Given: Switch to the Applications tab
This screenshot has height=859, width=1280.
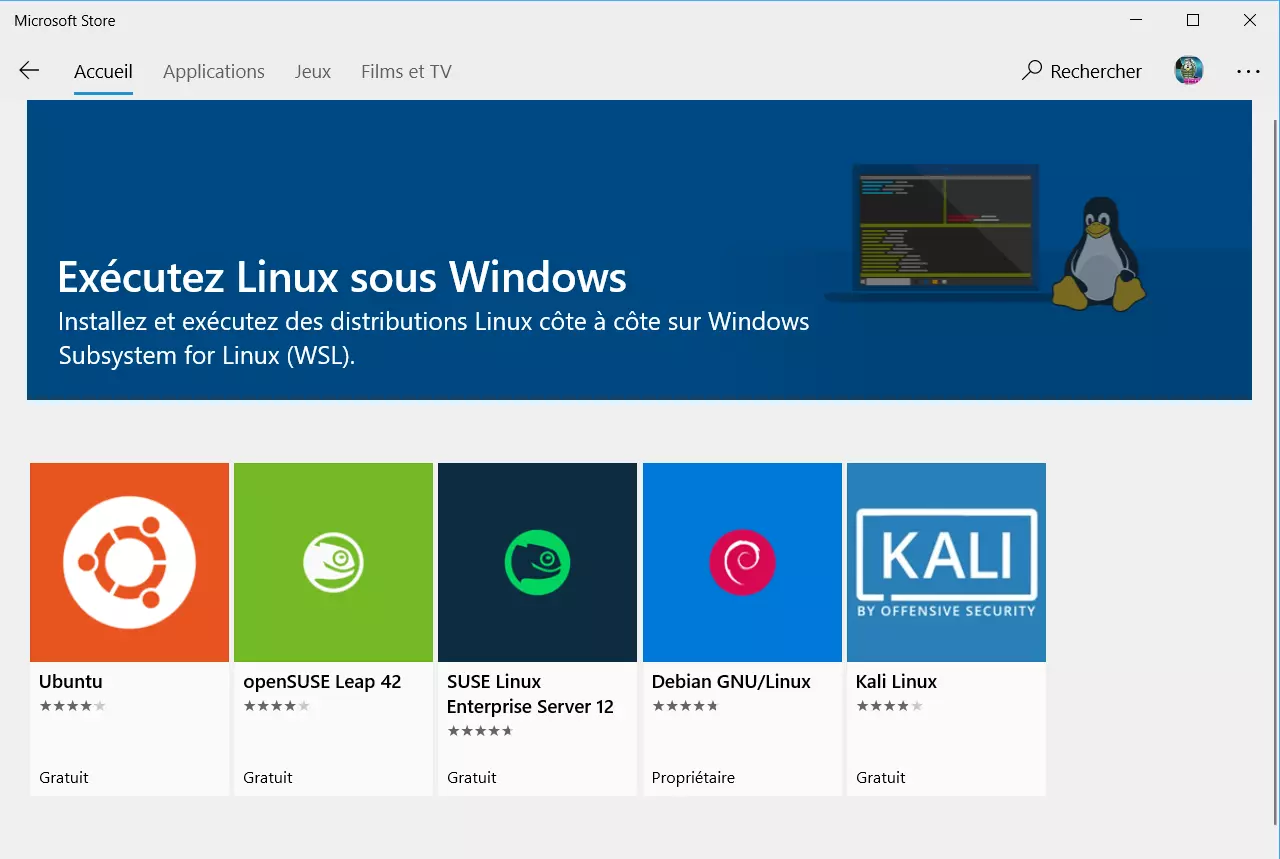Looking at the screenshot, I should click(x=214, y=72).
